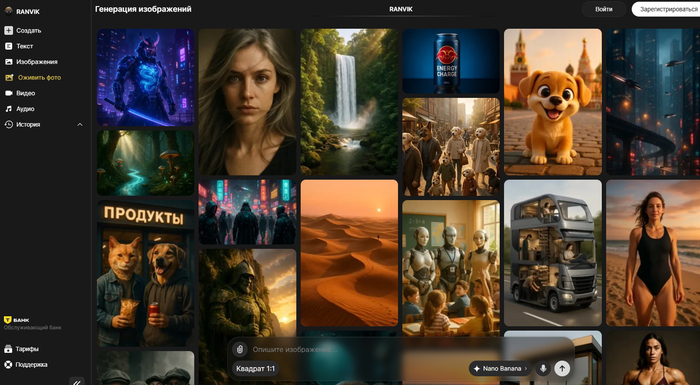This screenshot has height=385, width=700.
Task: Open the Изображения section
Action: tap(37, 62)
